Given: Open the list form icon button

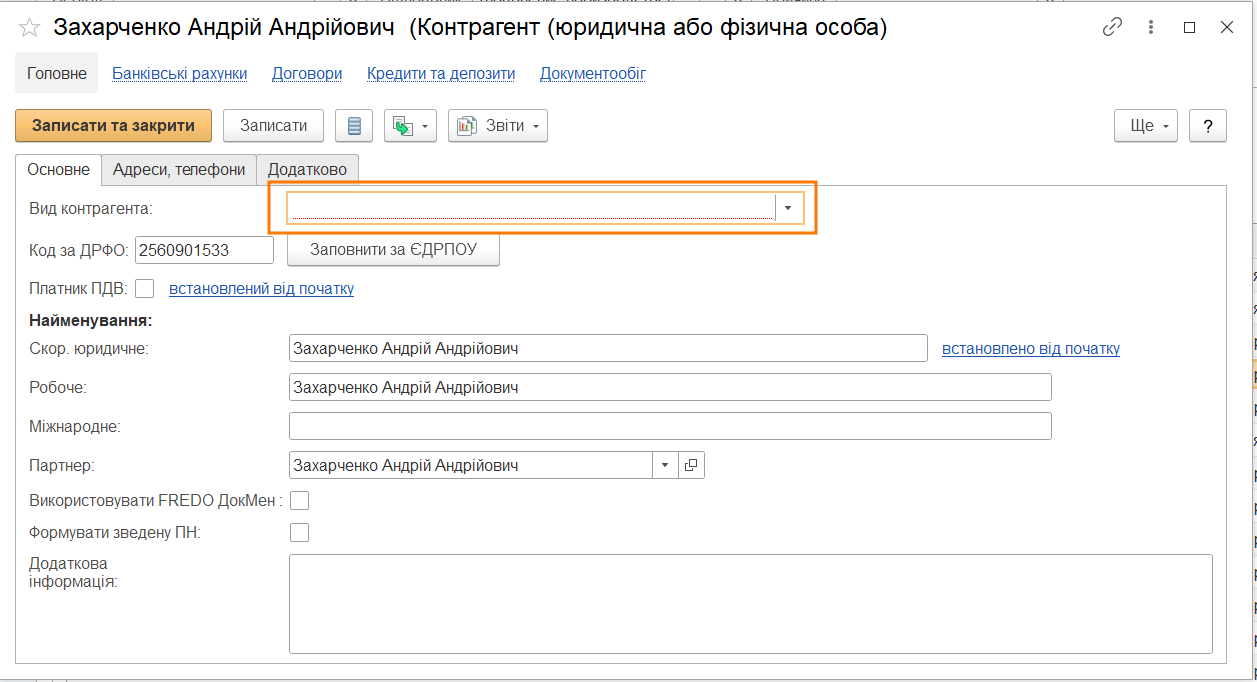Looking at the screenshot, I should pyautogui.click(x=354, y=126).
